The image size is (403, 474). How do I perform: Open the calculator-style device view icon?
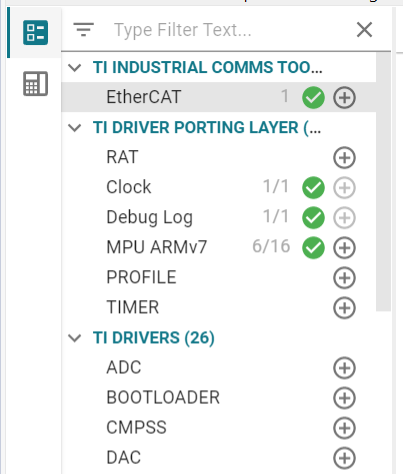click(35, 84)
